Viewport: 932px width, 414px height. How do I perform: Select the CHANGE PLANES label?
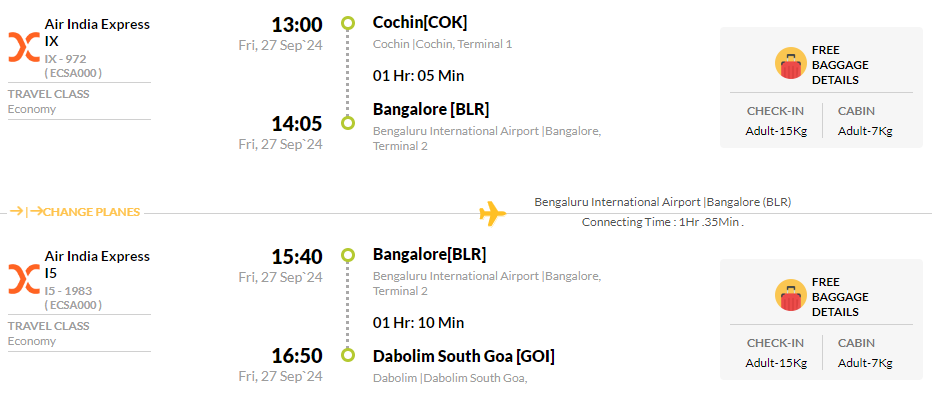[92, 212]
